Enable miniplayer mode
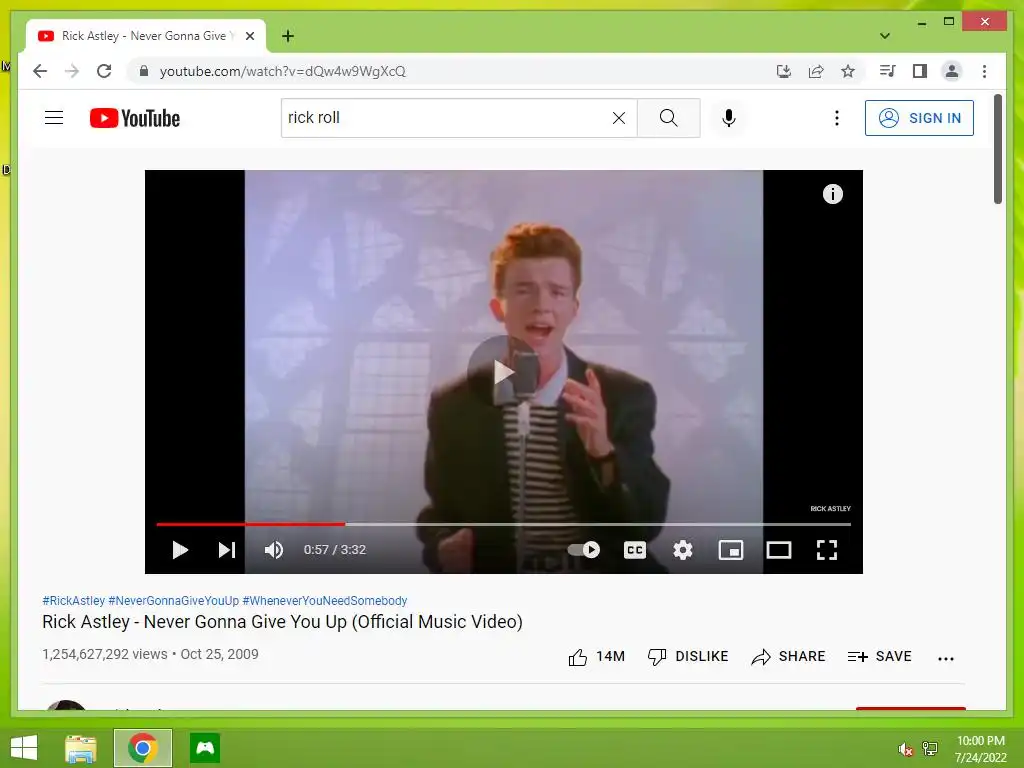The width and height of the screenshot is (1024, 768). (731, 550)
